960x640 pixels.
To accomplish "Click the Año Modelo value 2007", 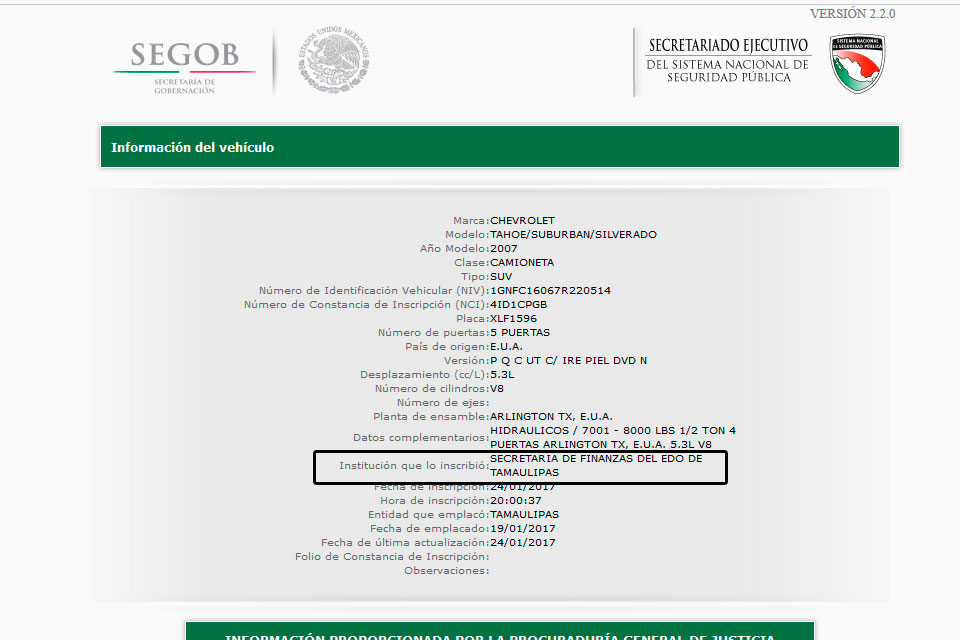I will pyautogui.click(x=505, y=249).
